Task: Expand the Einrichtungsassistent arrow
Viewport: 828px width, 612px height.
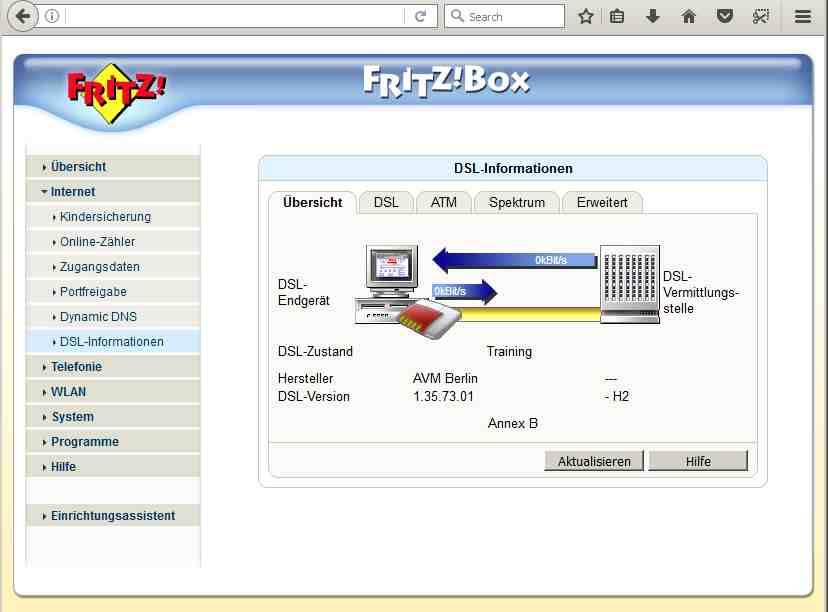Action: tap(44, 516)
